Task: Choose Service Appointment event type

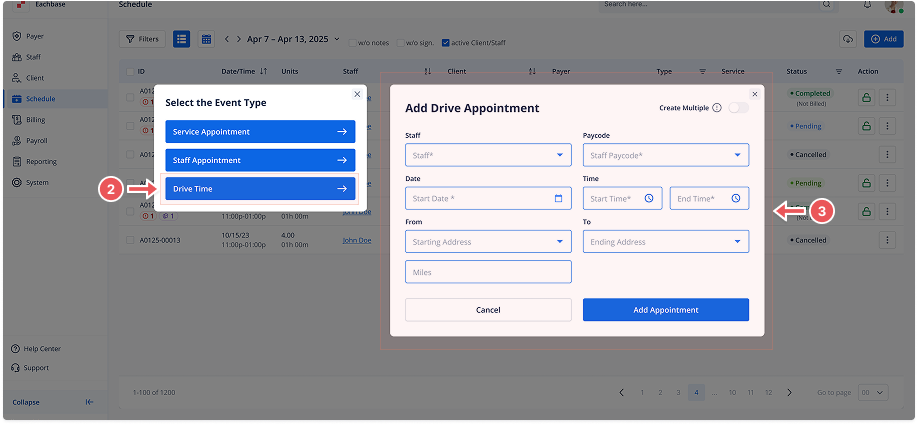Action: 260,131
